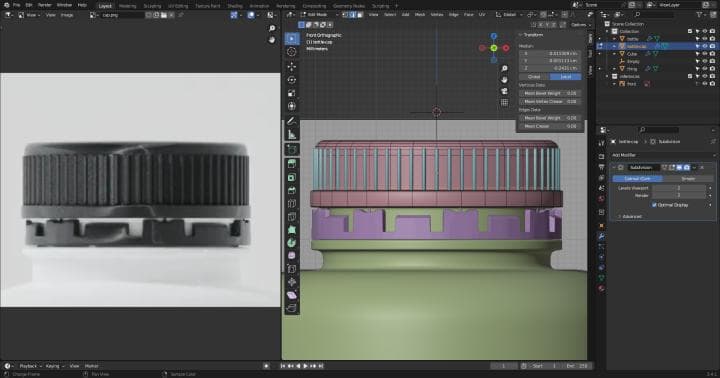Screen dimensions: 720x378
Task: Open the Modifier properties wrench tab
Action: click(x=601, y=236)
